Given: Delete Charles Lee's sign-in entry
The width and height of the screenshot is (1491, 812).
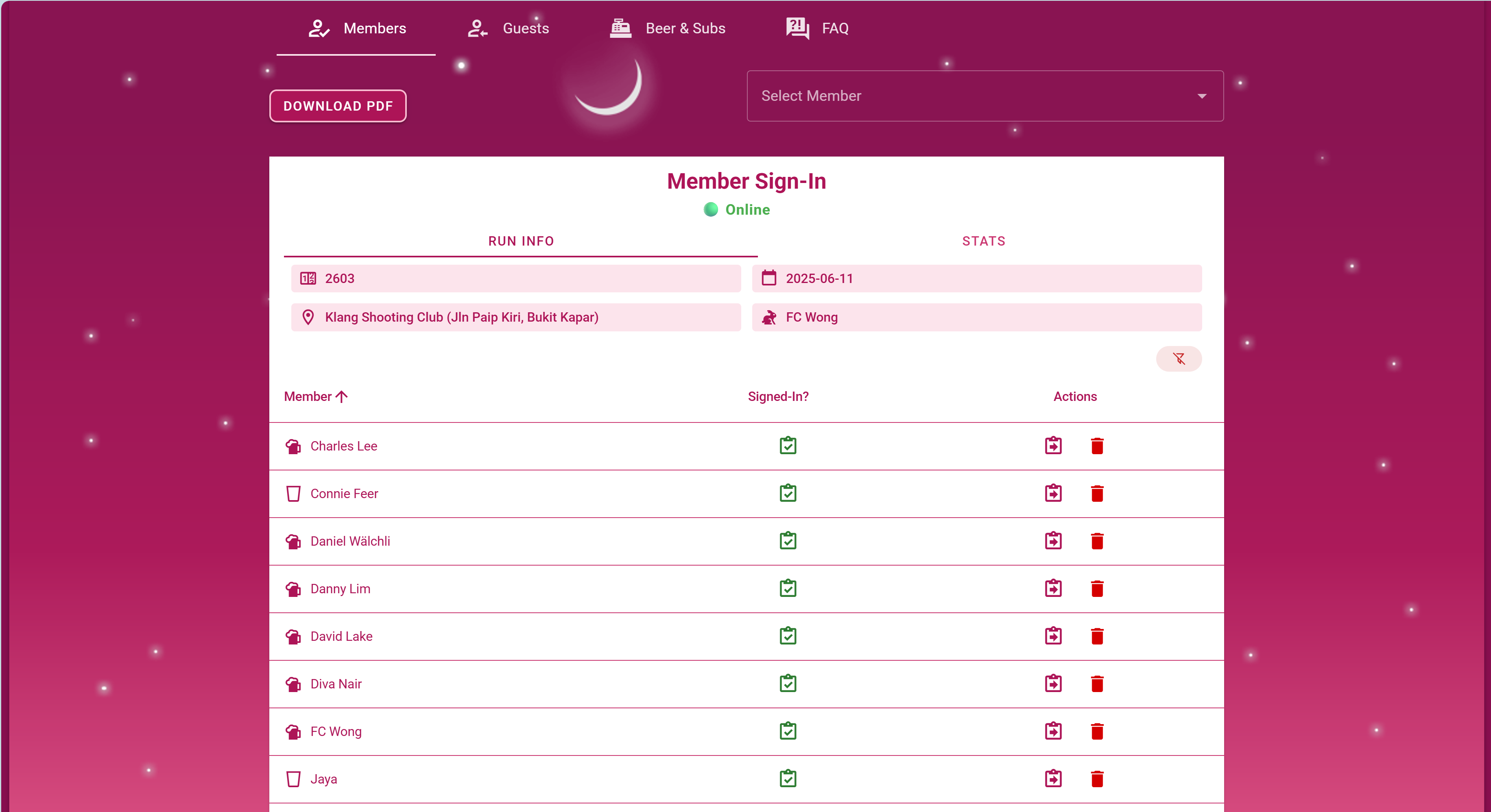Looking at the screenshot, I should (x=1097, y=446).
